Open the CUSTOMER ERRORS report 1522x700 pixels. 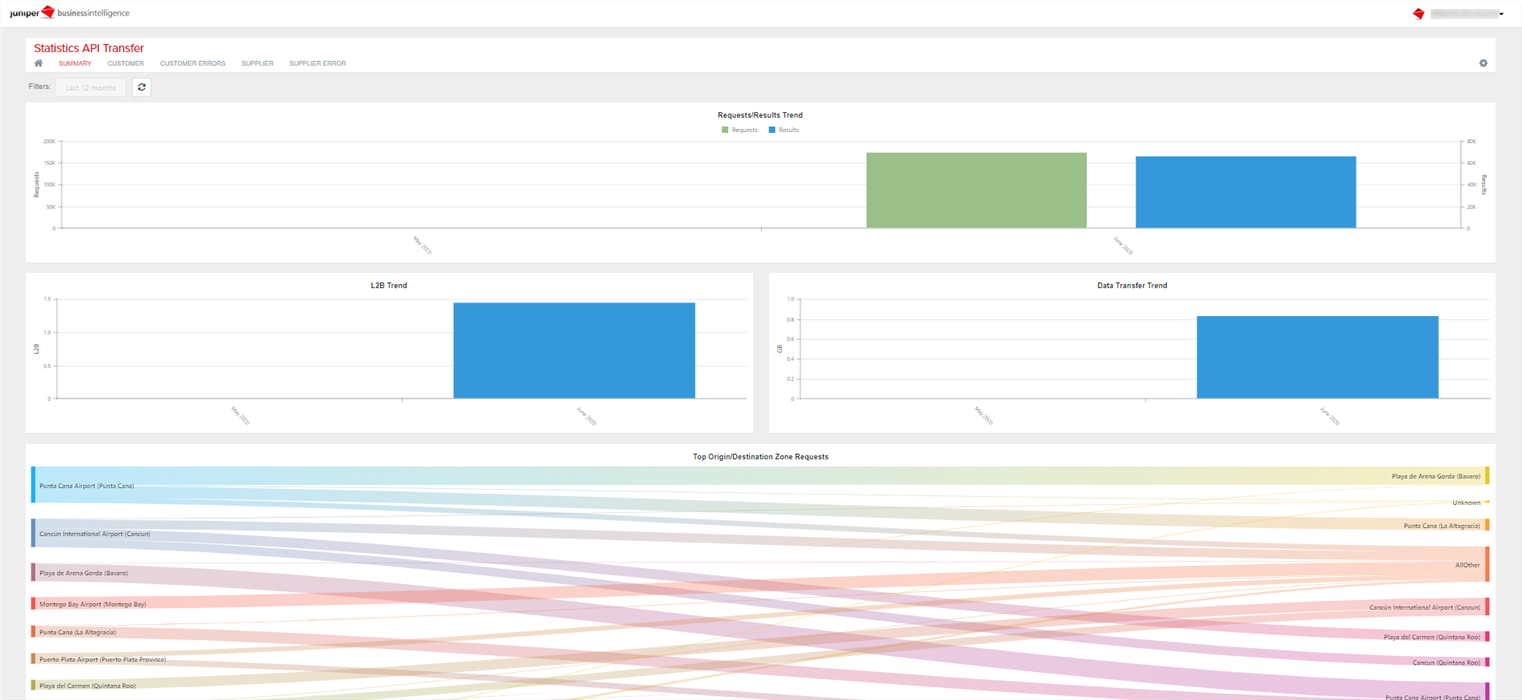192,63
